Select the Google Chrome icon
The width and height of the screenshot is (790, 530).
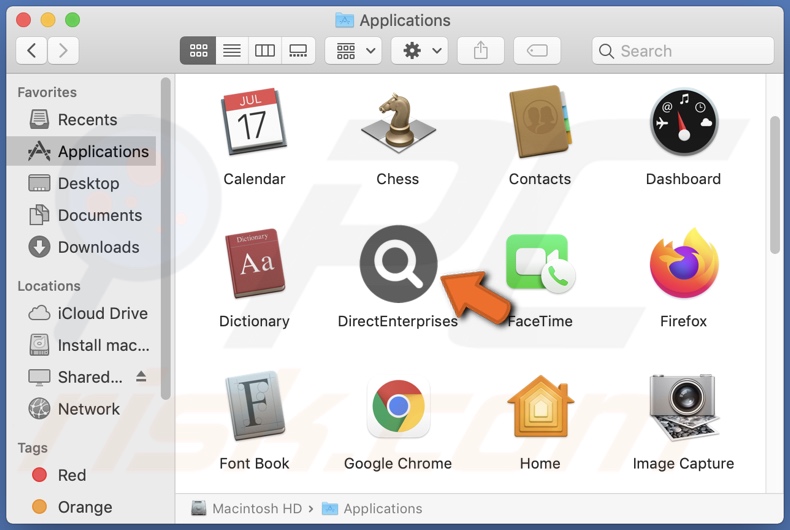click(397, 408)
